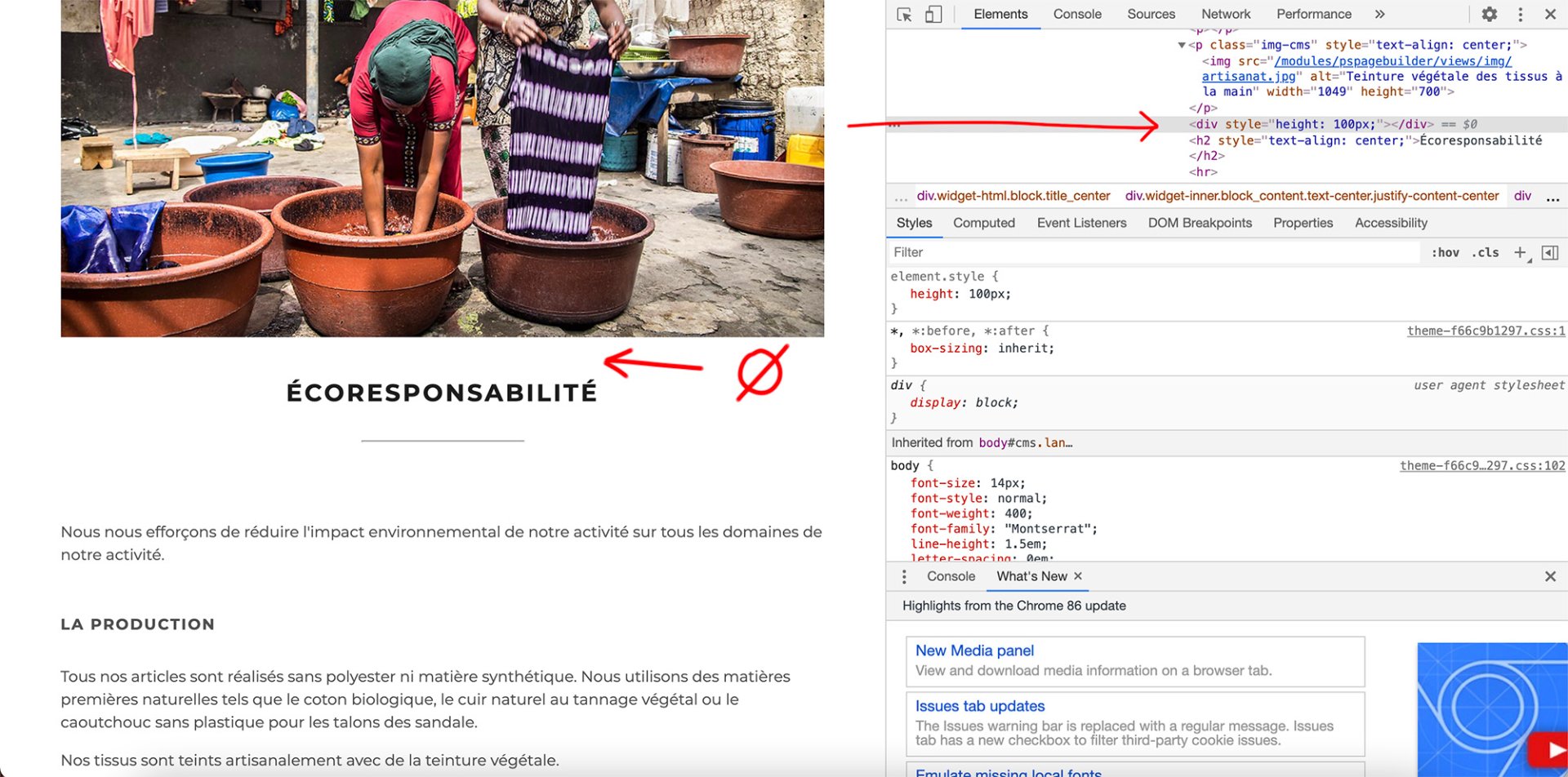Click breadcrumb div.widget-inner.block_content
This screenshot has width=1568, height=777.
1312,196
